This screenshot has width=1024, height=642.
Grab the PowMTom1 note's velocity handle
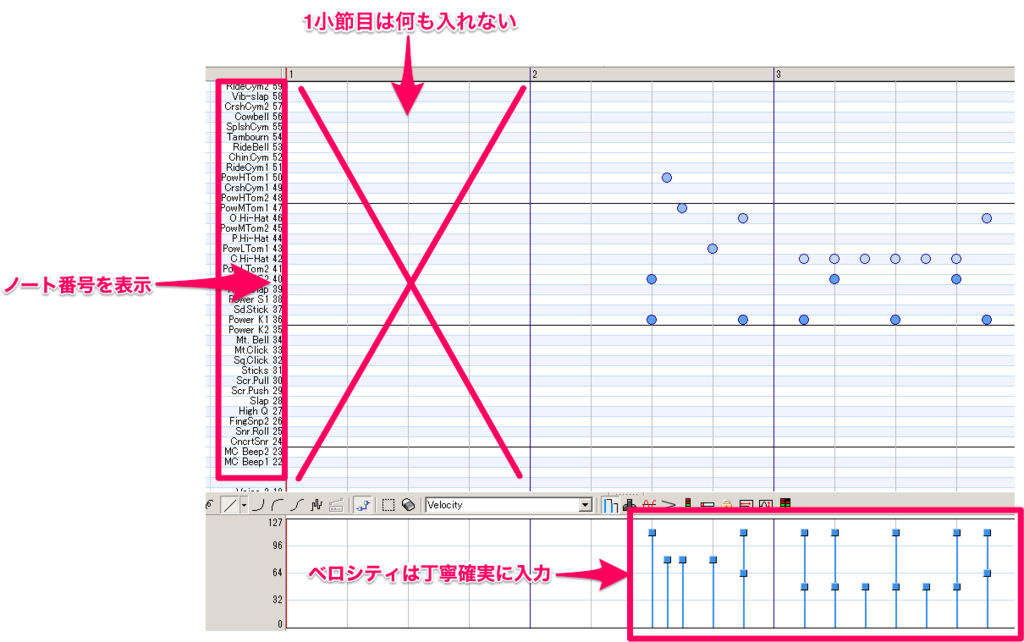pyautogui.click(x=682, y=560)
